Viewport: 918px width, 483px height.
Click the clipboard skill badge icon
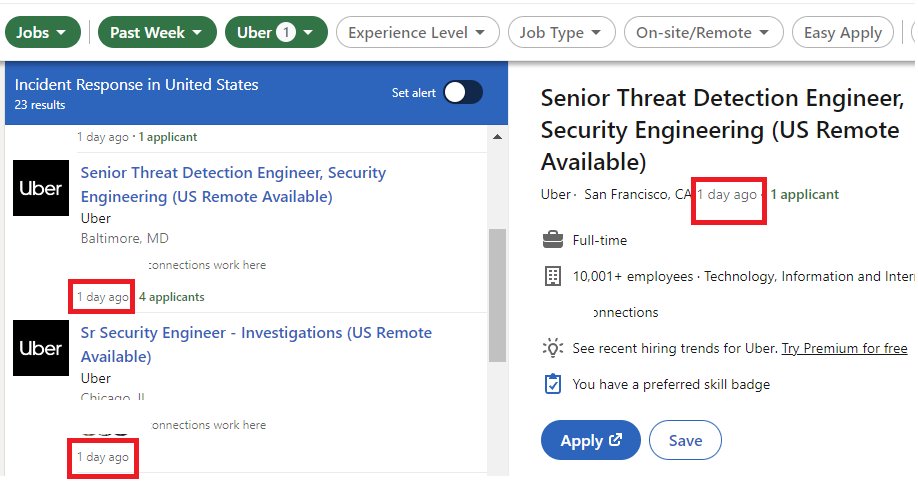point(553,384)
